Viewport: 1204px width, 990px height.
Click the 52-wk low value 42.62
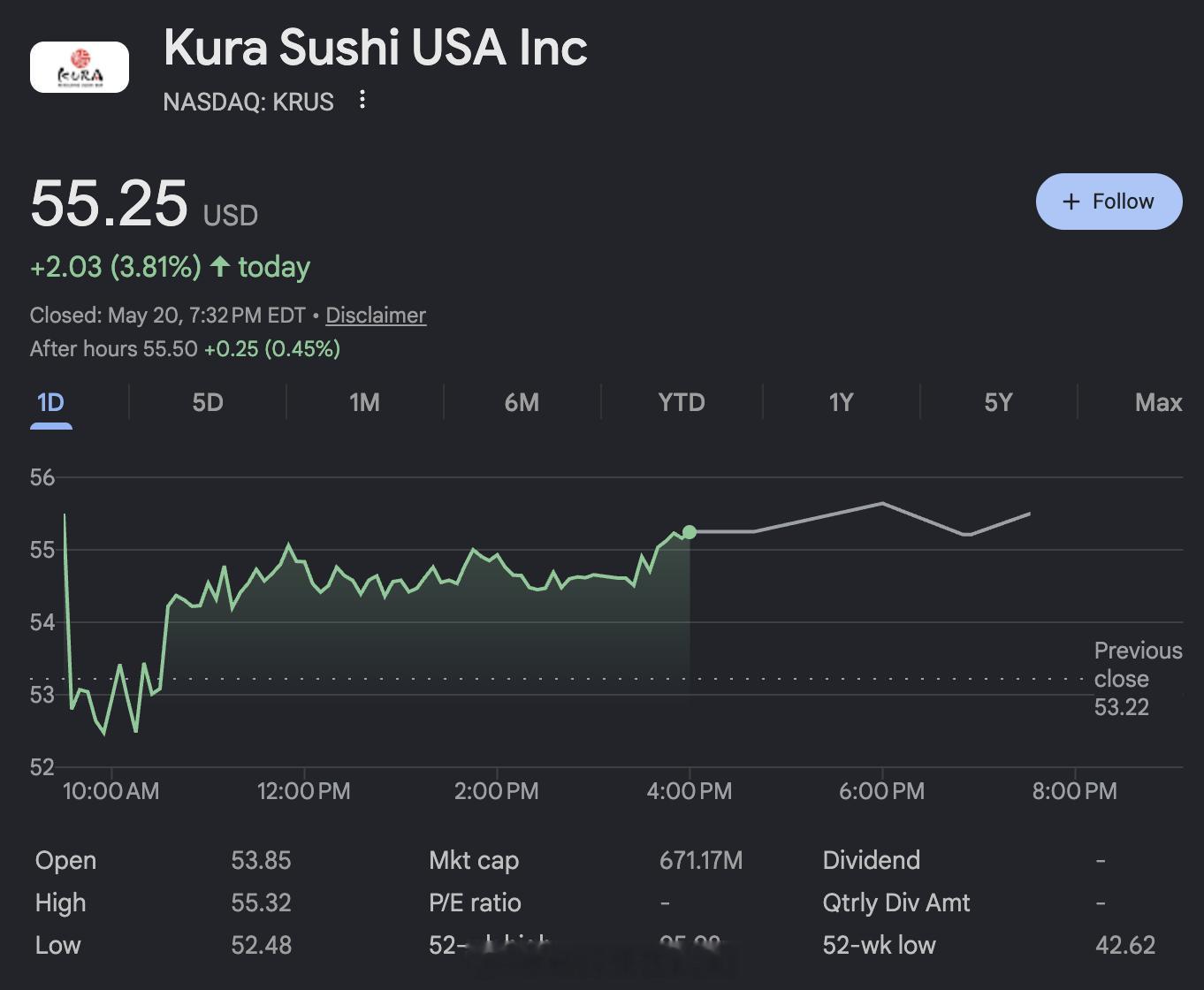pos(1125,946)
